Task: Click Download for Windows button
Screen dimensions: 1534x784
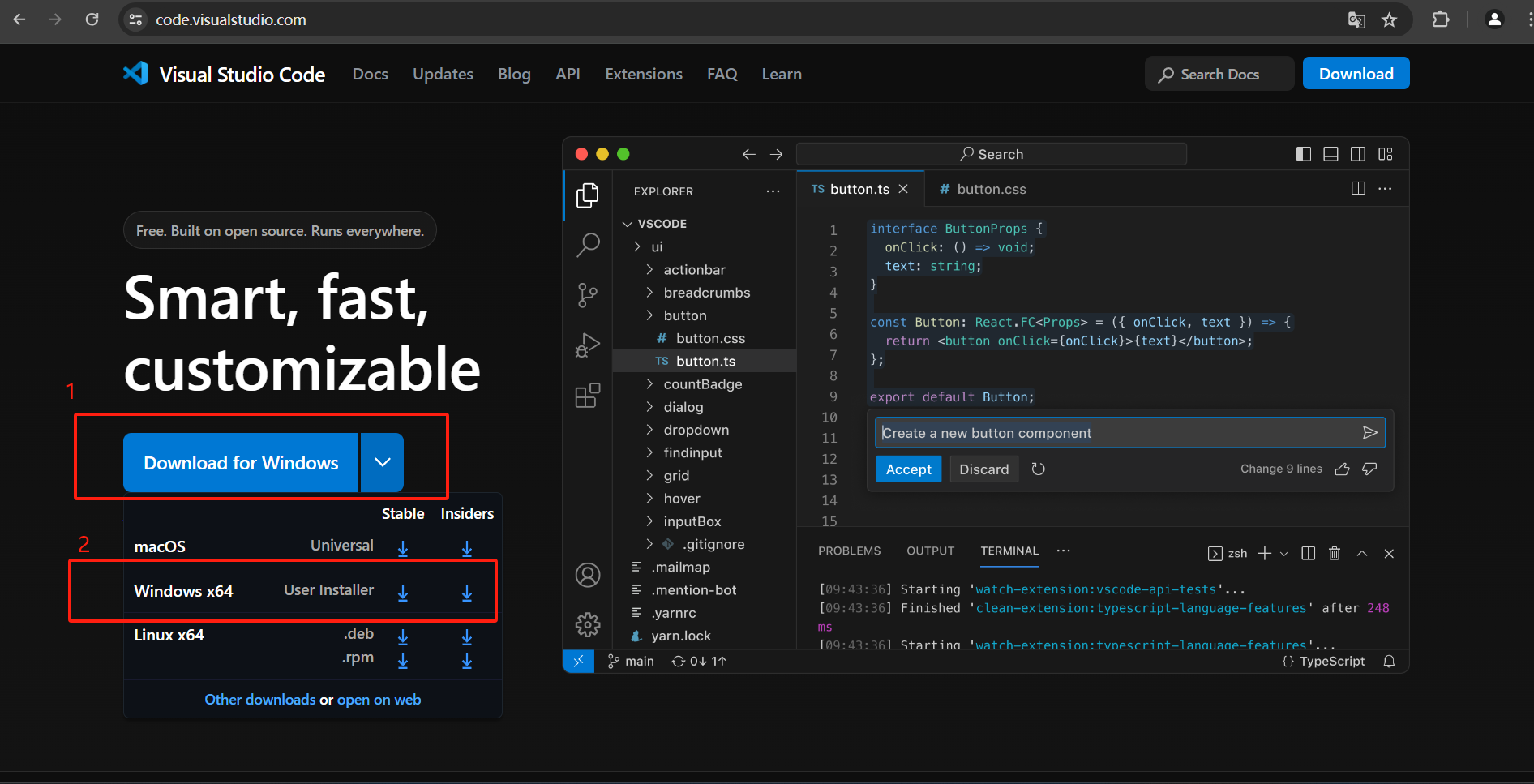Action: tap(241, 462)
